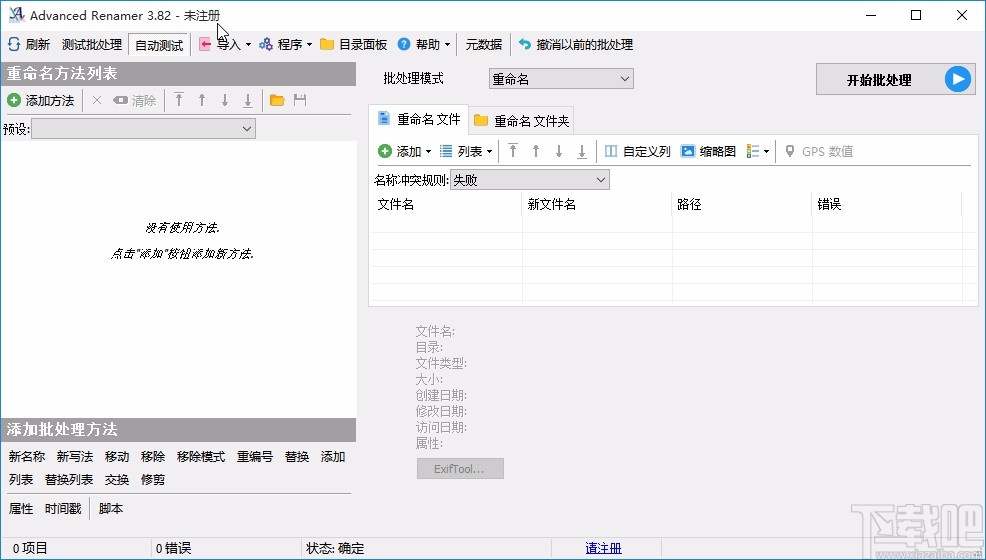Open the 程序 program menu
The image size is (986, 560).
coord(285,44)
